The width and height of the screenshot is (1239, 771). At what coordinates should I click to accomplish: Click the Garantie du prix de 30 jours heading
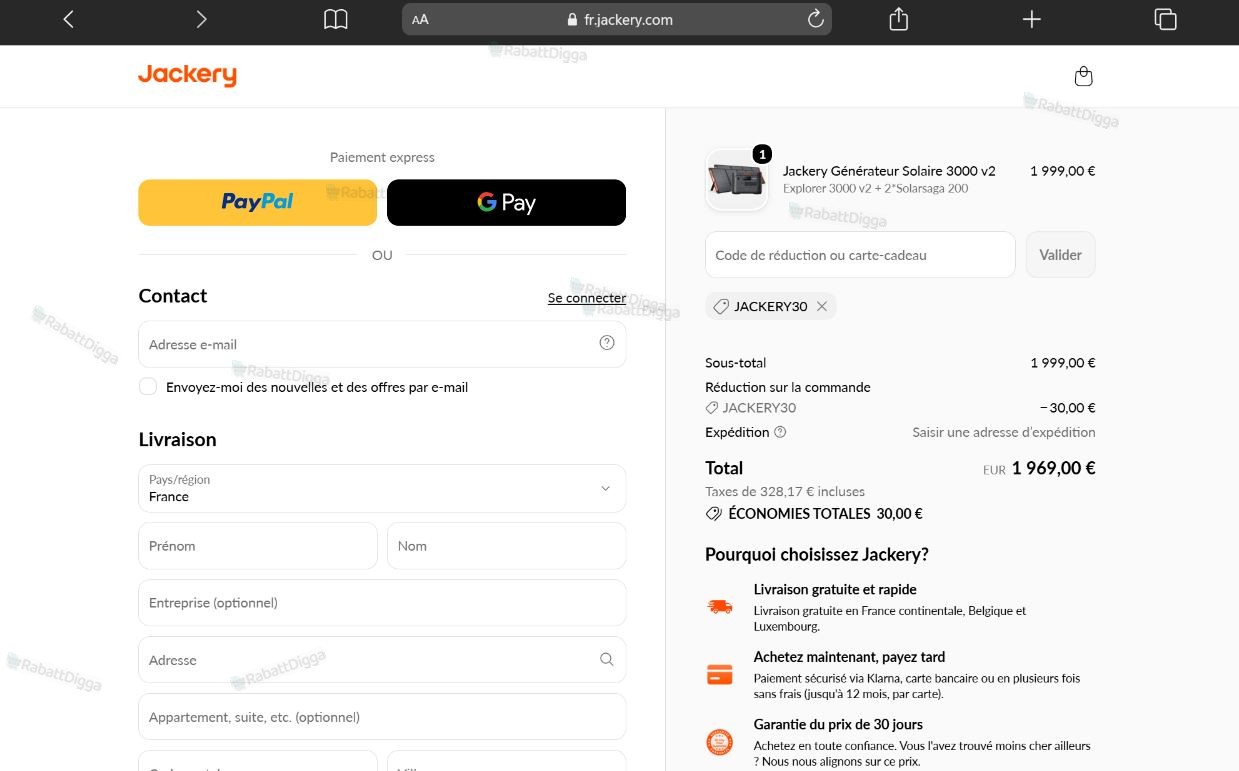pos(838,724)
